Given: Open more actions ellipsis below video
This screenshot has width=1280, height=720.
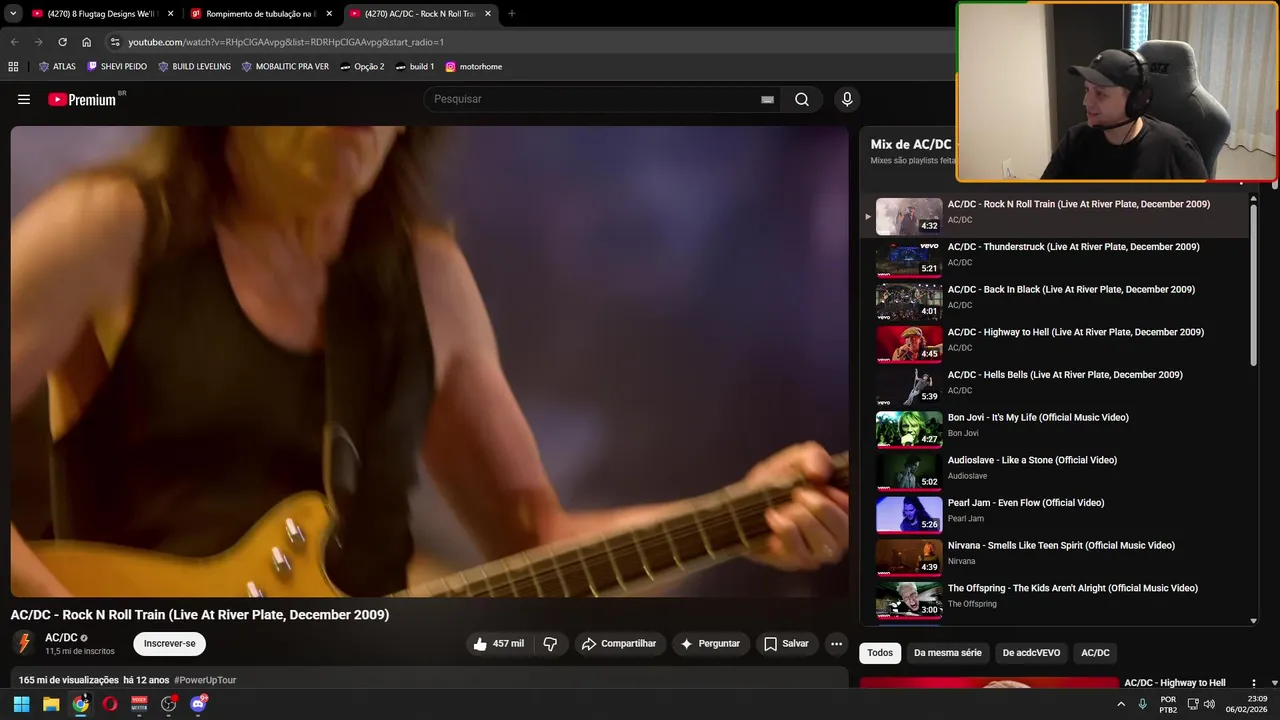Looking at the screenshot, I should 837,644.
